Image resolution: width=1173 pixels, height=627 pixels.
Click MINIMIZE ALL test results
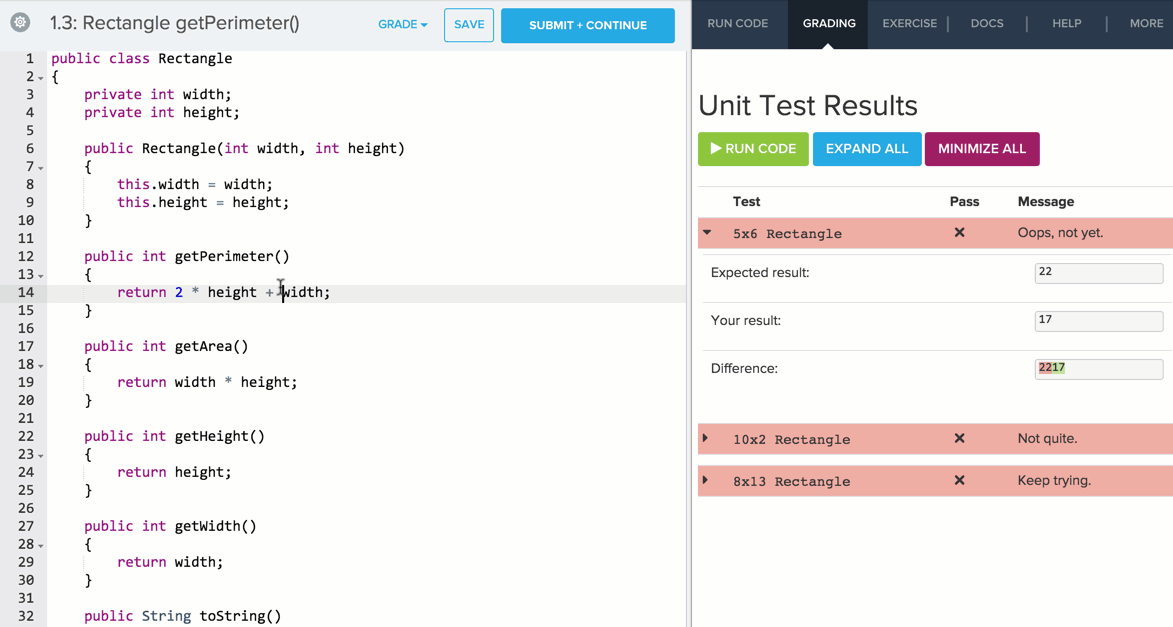(x=982, y=149)
